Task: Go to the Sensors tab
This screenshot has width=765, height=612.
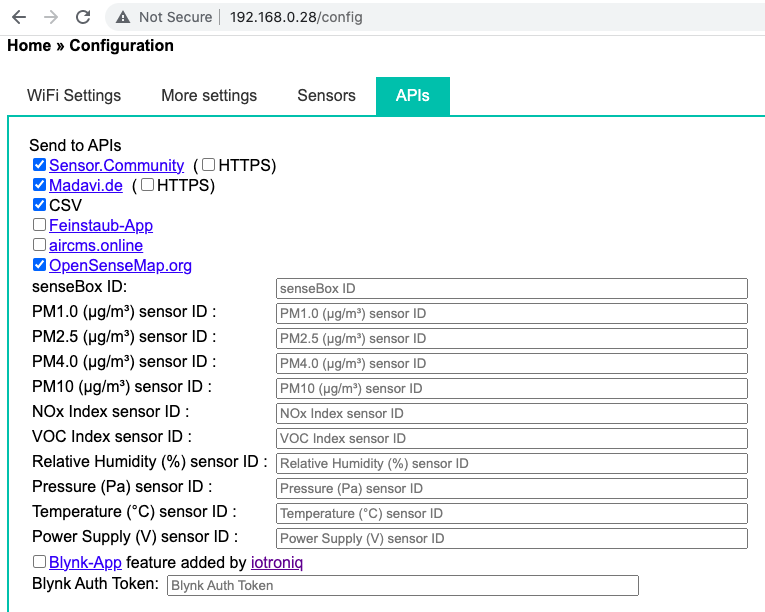Action: pos(326,96)
